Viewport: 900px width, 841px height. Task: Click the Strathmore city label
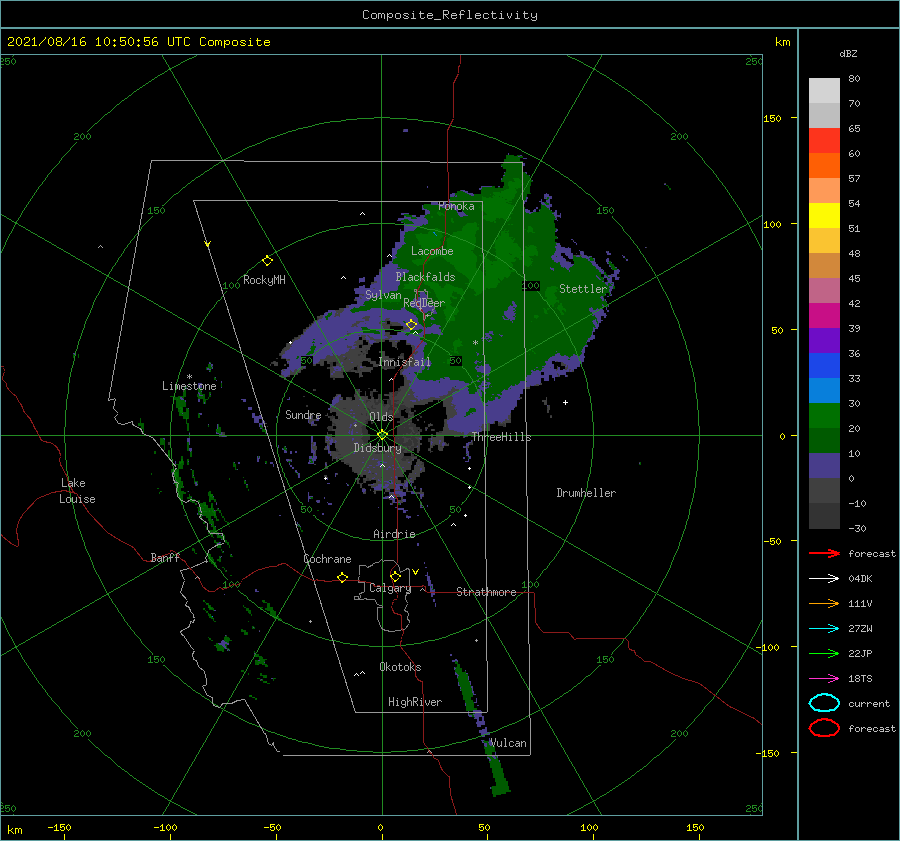486,592
